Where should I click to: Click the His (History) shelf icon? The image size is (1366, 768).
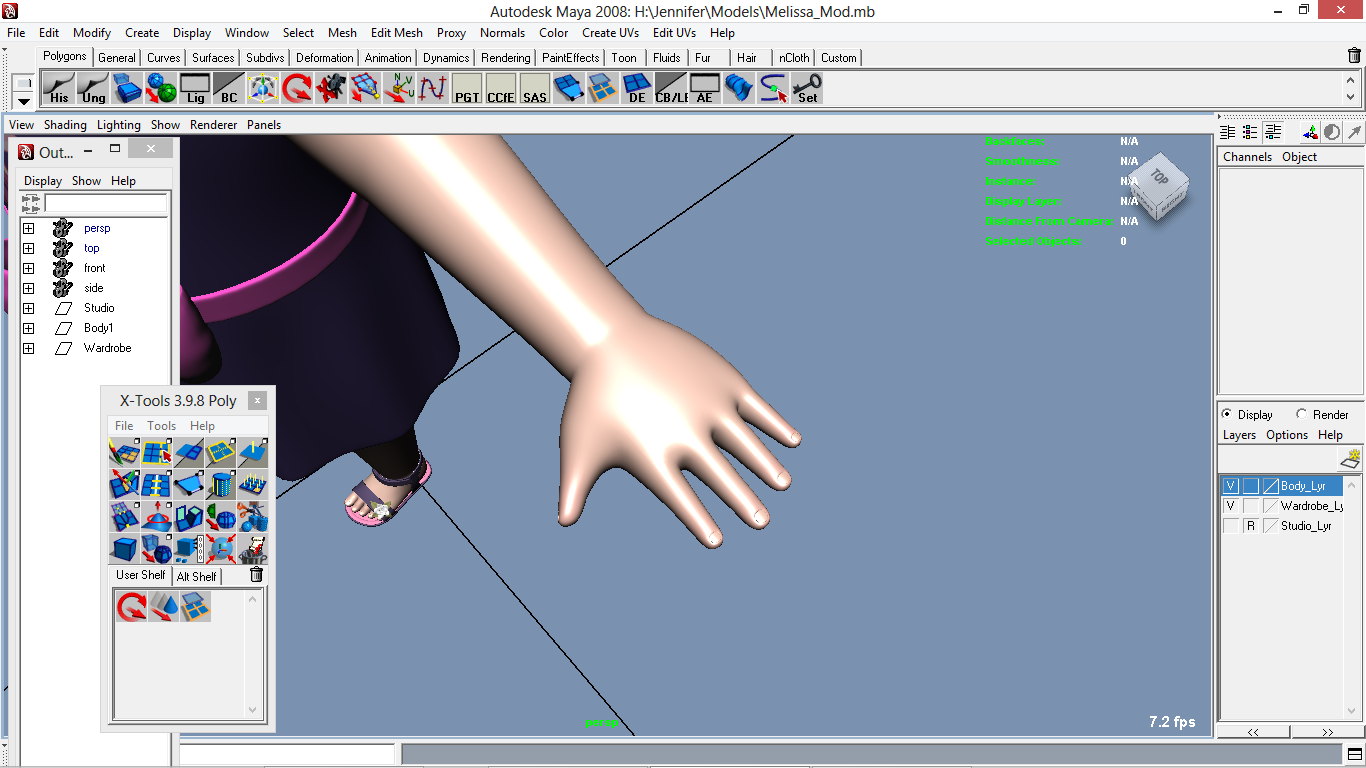point(59,89)
